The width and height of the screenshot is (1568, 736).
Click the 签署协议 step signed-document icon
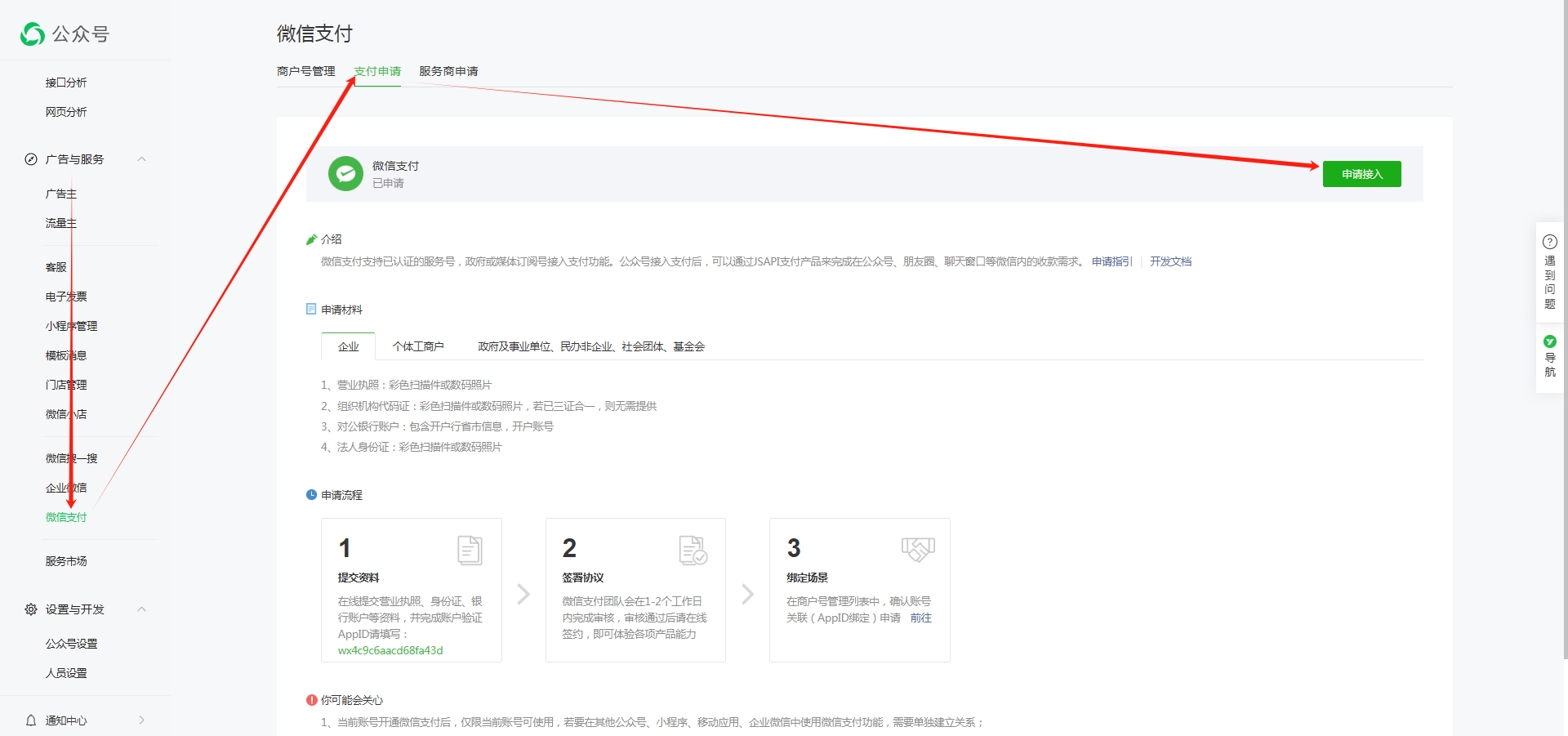point(693,551)
